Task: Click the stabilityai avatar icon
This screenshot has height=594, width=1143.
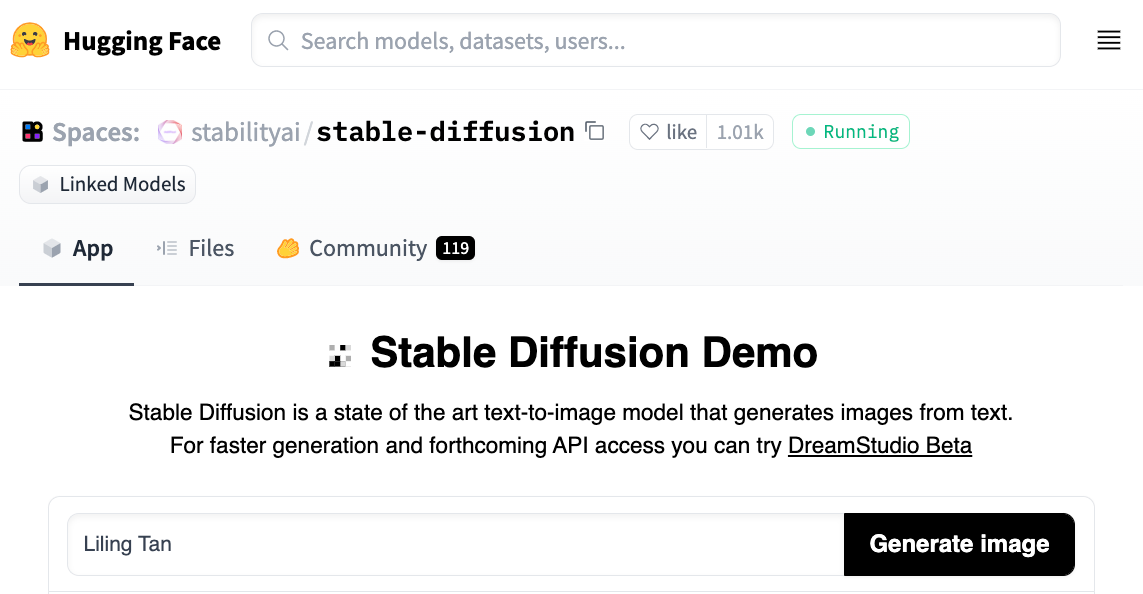Action: (170, 132)
